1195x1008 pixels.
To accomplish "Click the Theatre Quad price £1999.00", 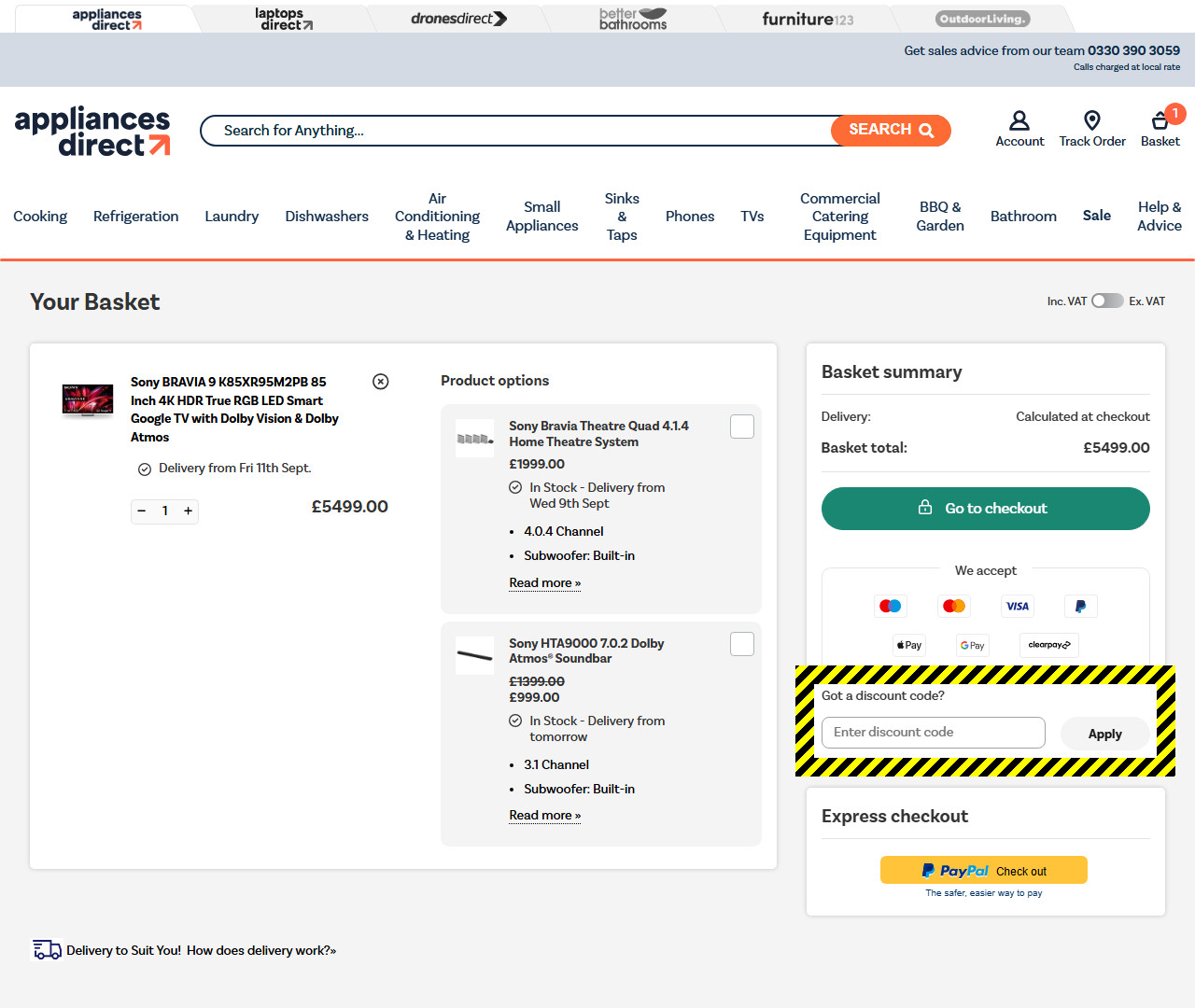I will click(x=537, y=464).
